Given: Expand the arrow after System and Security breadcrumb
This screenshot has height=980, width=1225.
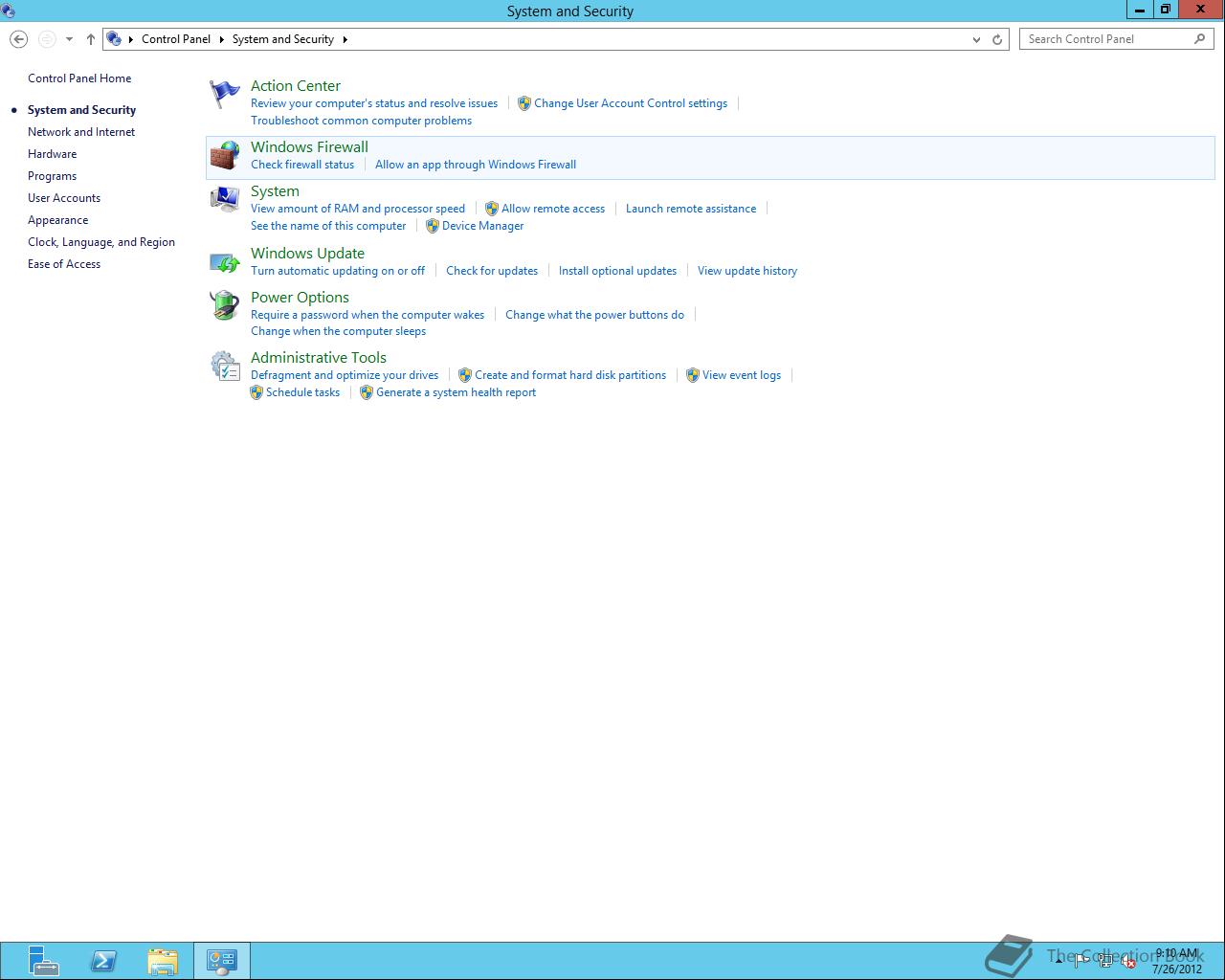Looking at the screenshot, I should (345, 39).
